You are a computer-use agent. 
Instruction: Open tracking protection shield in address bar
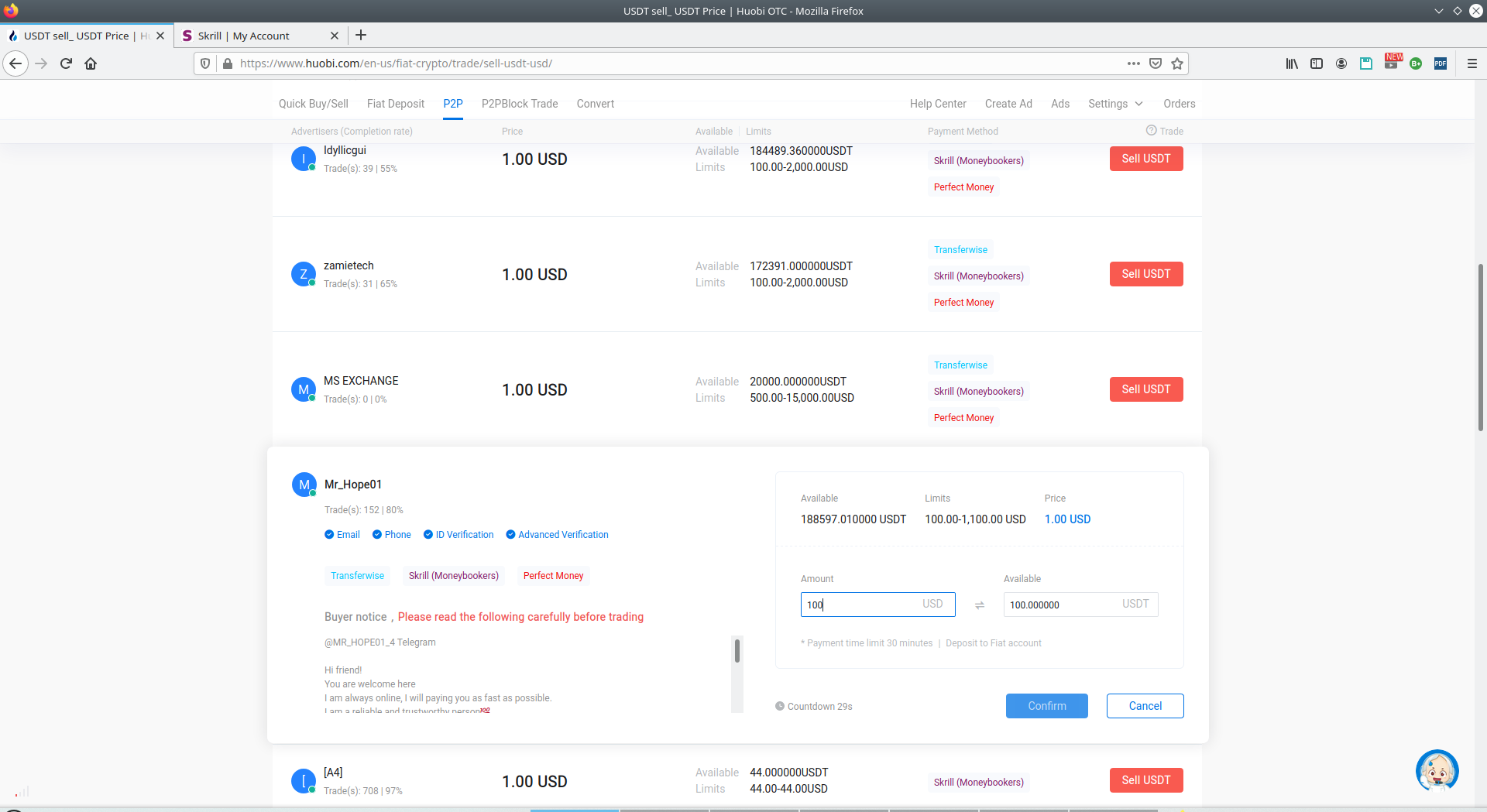pos(205,63)
